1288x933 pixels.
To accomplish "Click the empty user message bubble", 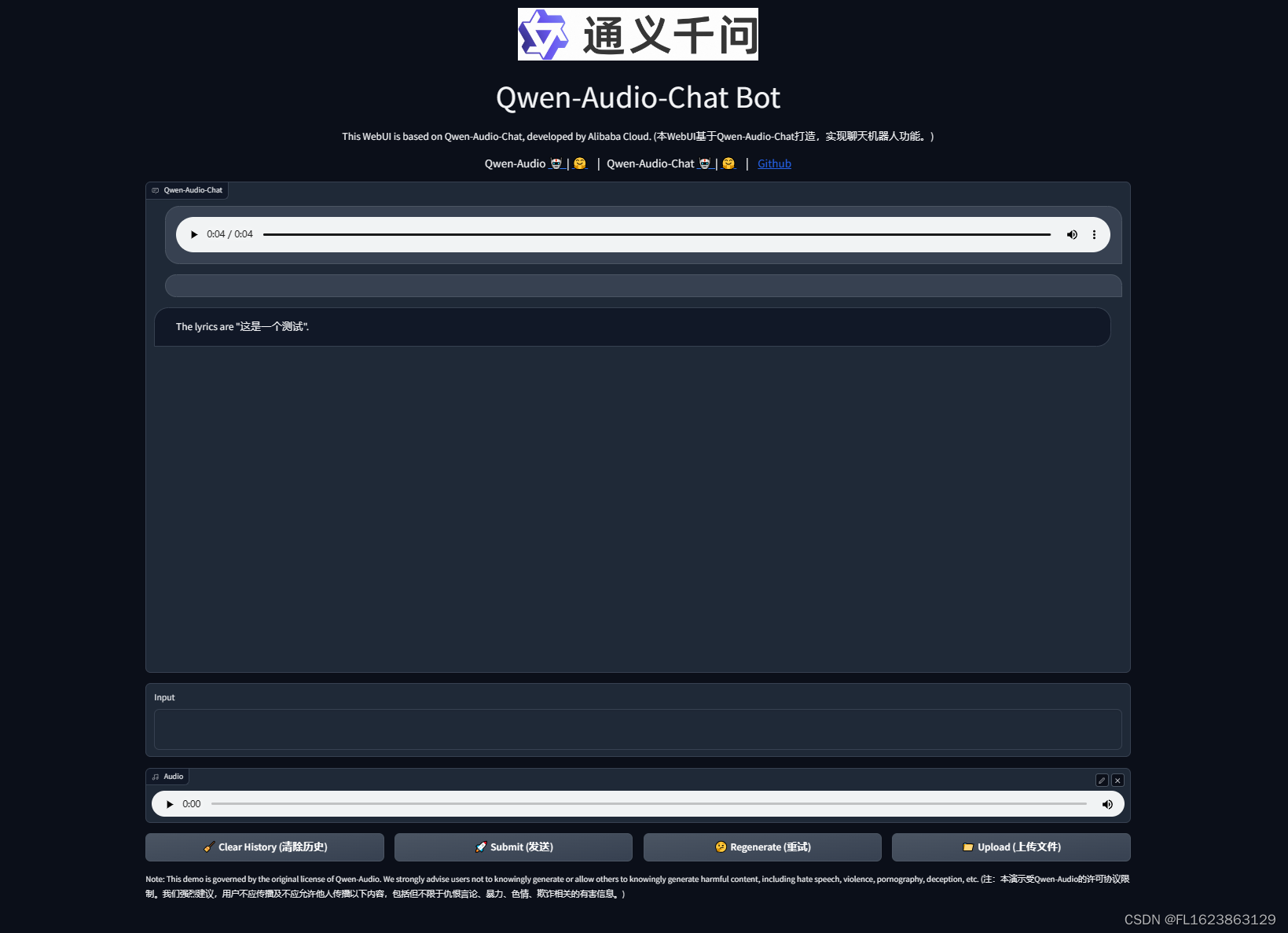I will coord(644,285).
